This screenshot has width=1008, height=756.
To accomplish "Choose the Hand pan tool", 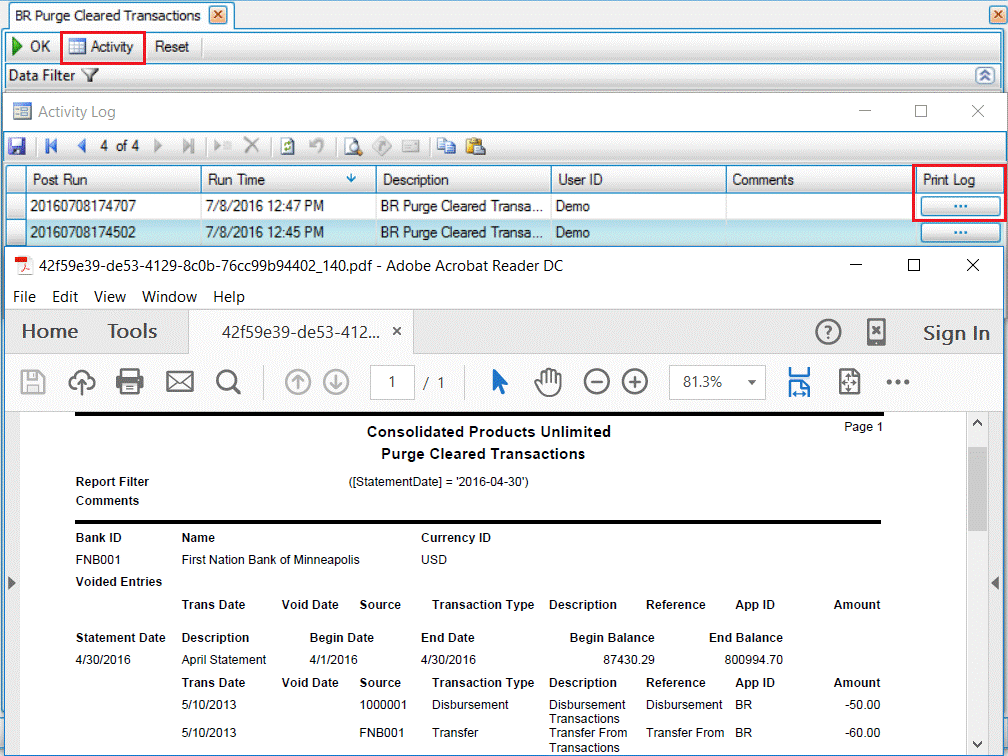I will tap(548, 382).
